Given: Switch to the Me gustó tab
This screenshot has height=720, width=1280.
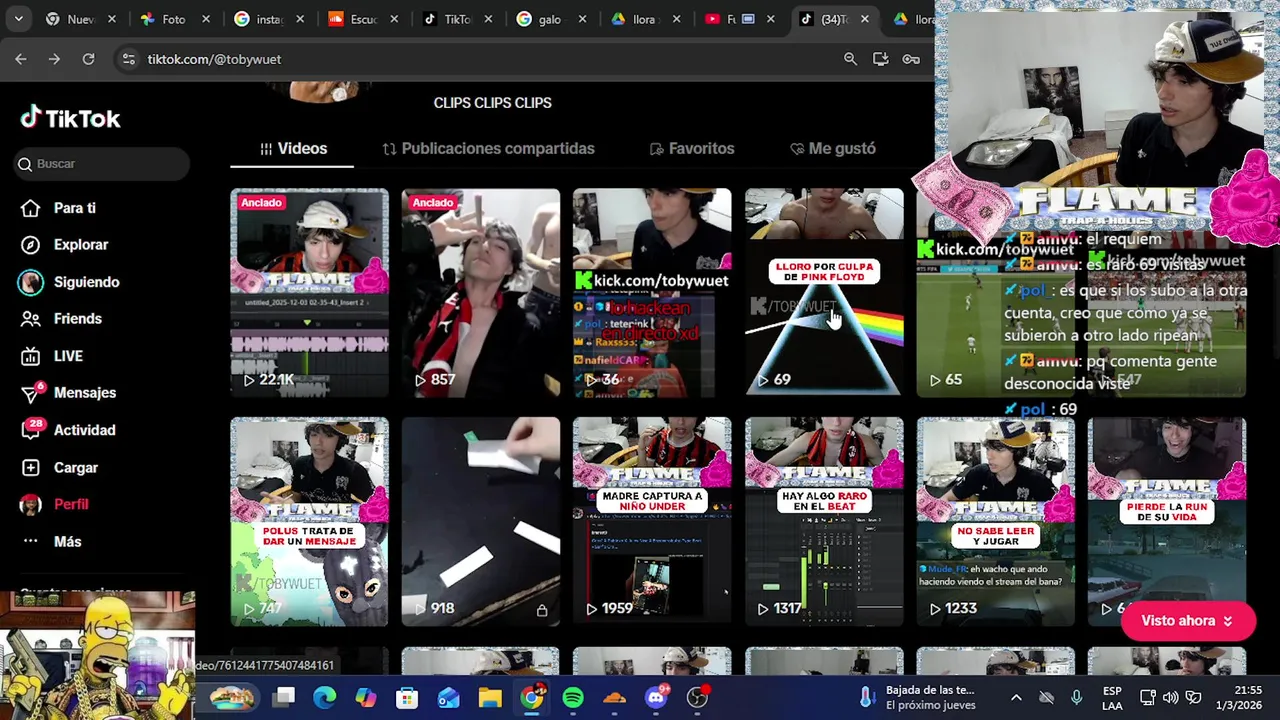Looking at the screenshot, I should pyautogui.click(x=832, y=148).
